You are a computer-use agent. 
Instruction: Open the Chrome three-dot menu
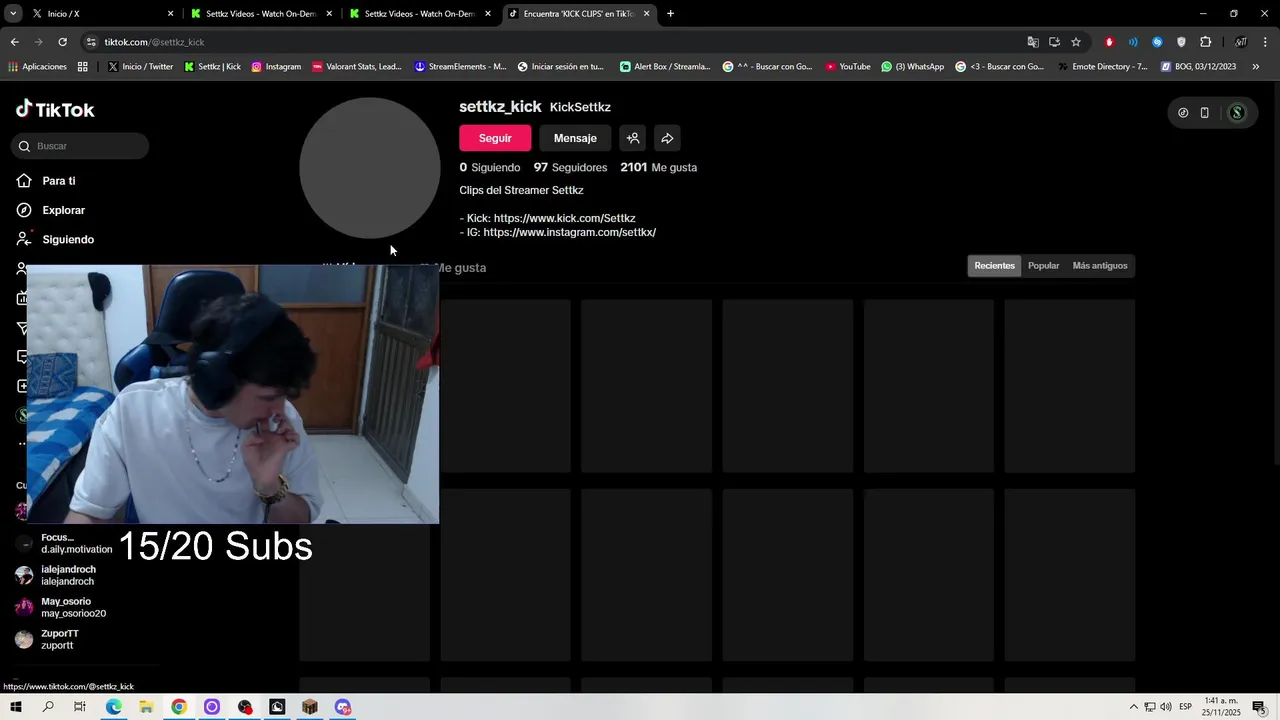coord(1266,42)
